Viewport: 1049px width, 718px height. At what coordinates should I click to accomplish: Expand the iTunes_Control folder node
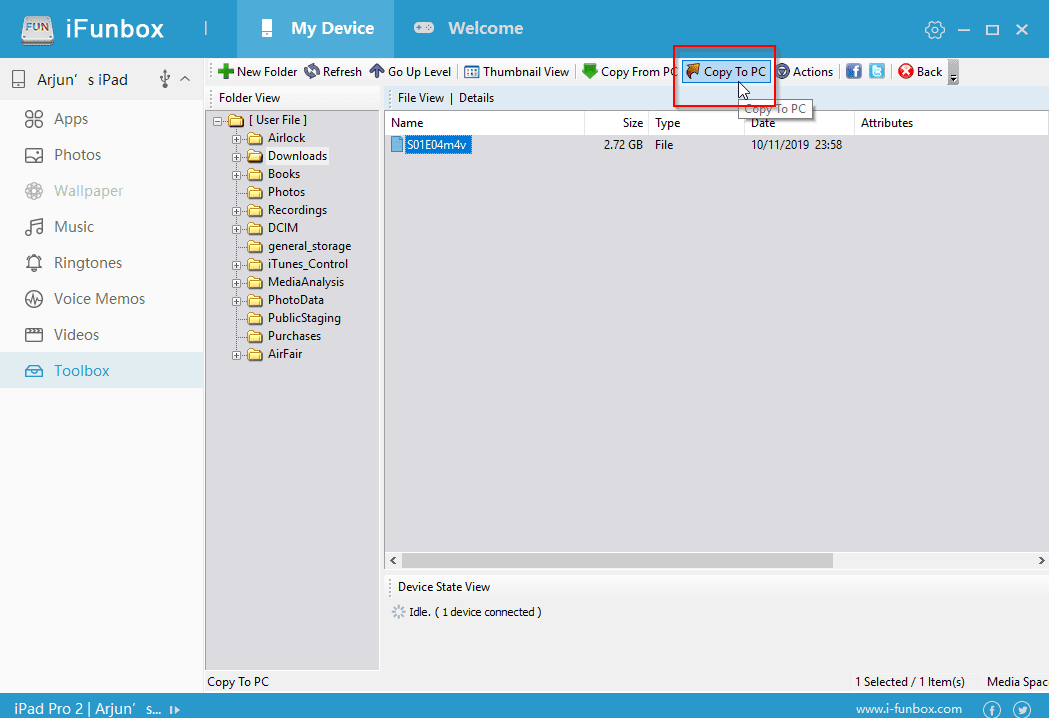point(236,266)
